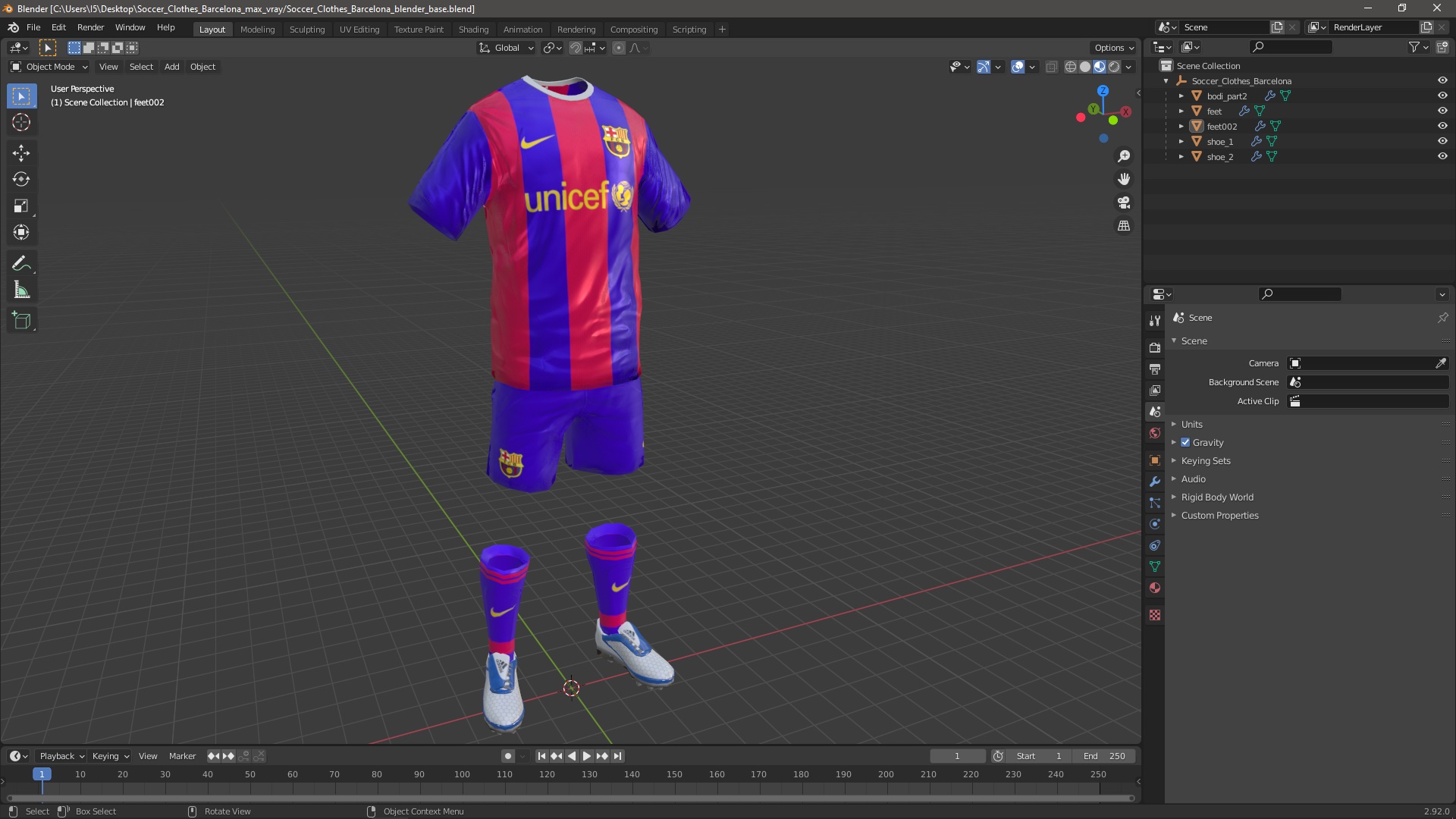
Task: Toggle proportional editing in header
Action: pos(619,48)
